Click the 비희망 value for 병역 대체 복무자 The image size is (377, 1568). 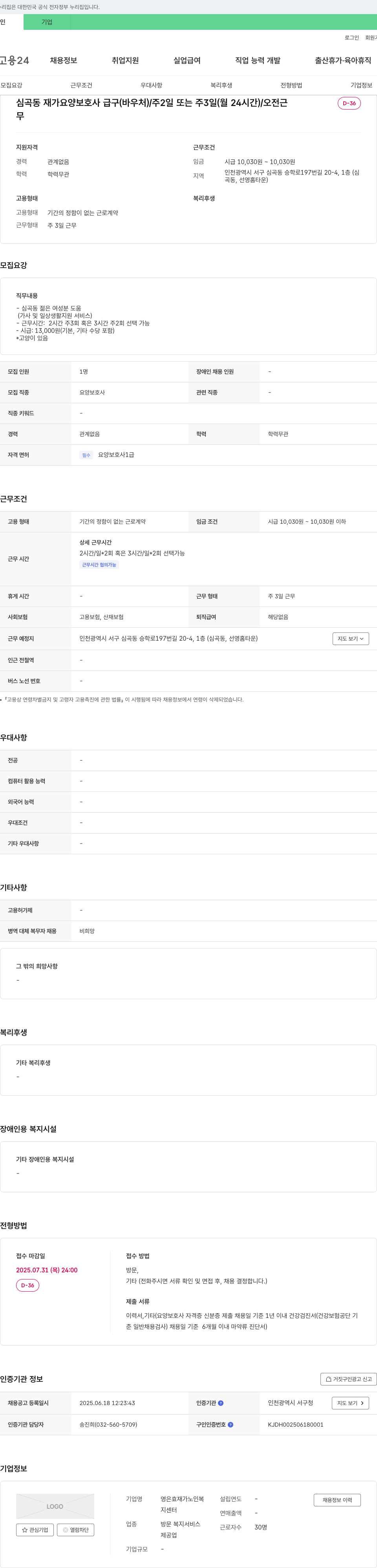(87, 931)
